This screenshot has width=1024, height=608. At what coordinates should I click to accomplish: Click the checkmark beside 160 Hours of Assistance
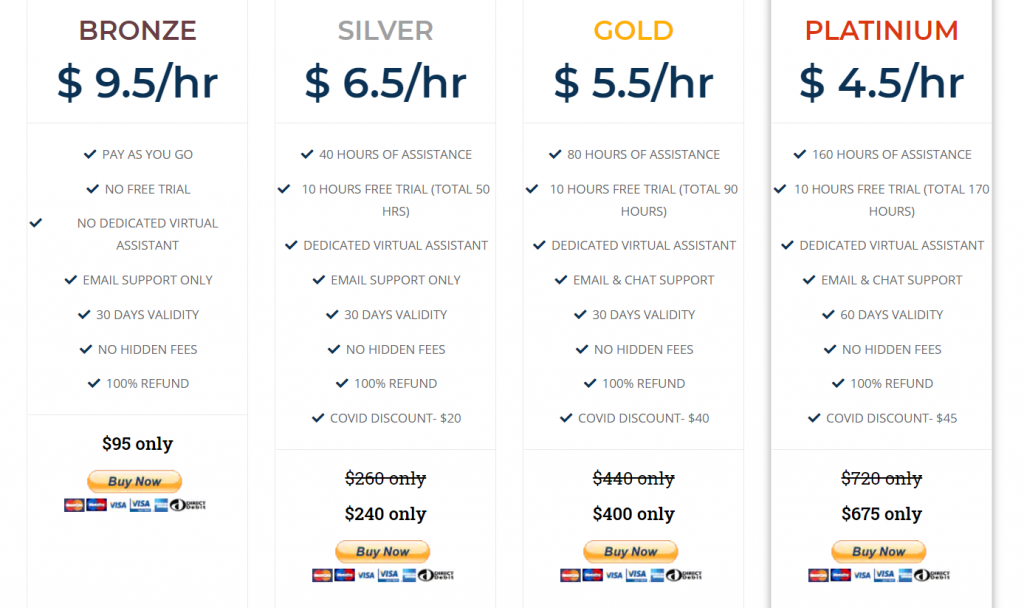click(800, 154)
